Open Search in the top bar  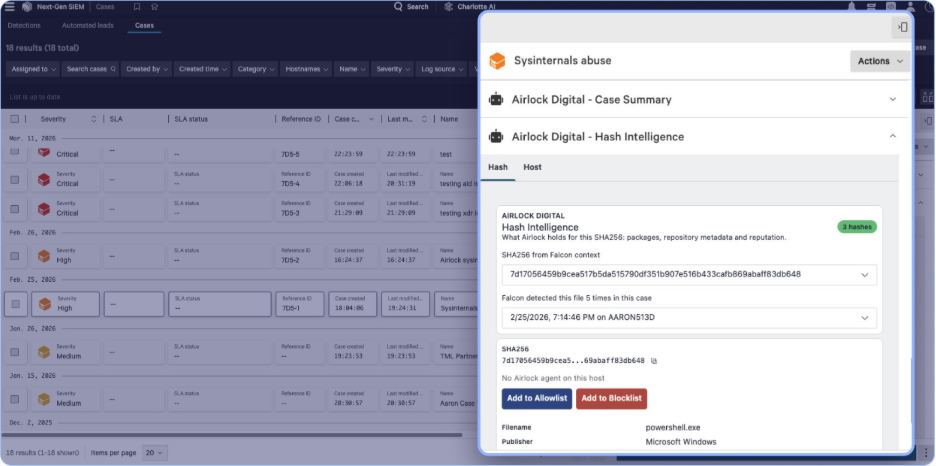point(411,7)
